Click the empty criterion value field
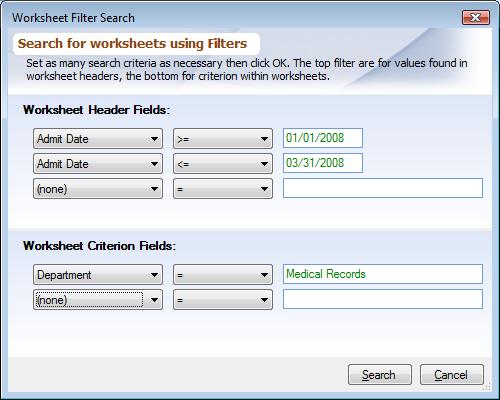 click(383, 299)
